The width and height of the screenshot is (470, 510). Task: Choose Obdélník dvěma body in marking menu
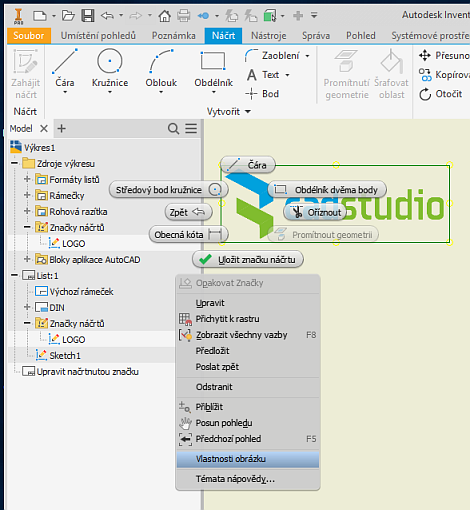(x=327, y=190)
